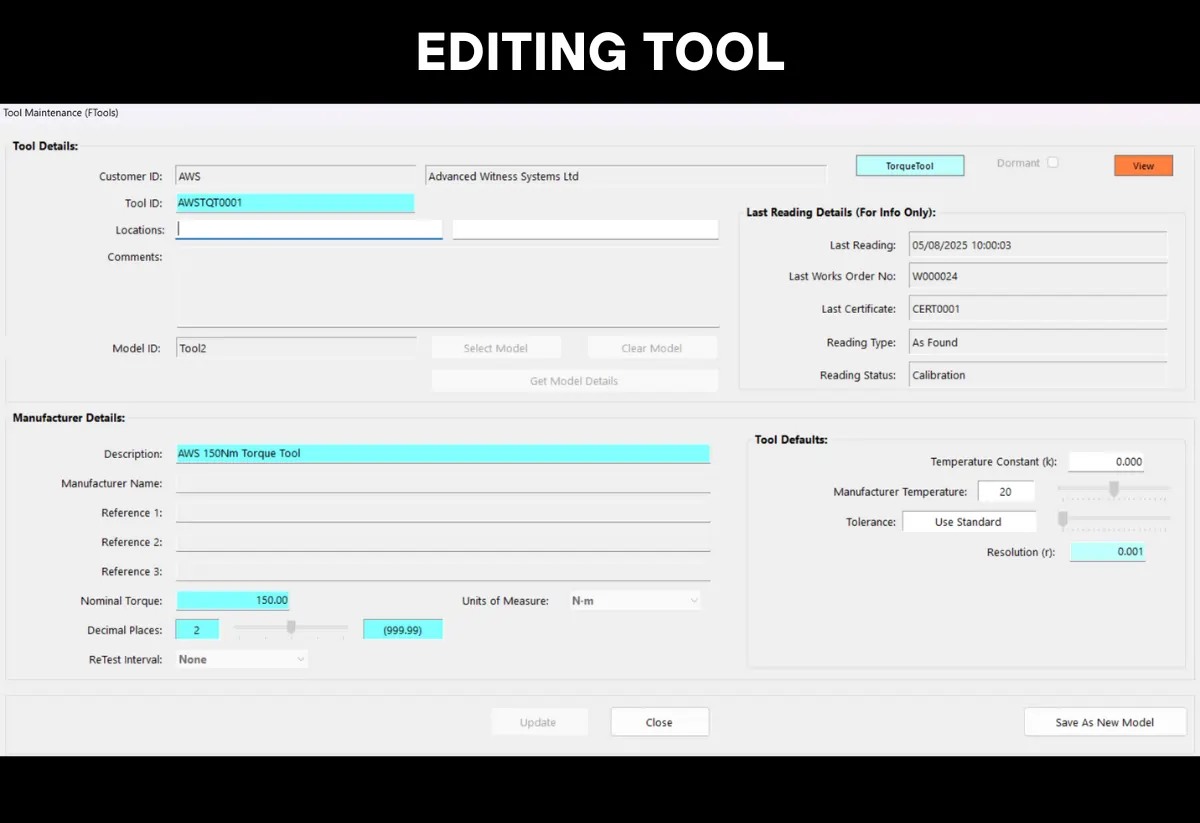Click the Update button

click(x=539, y=721)
